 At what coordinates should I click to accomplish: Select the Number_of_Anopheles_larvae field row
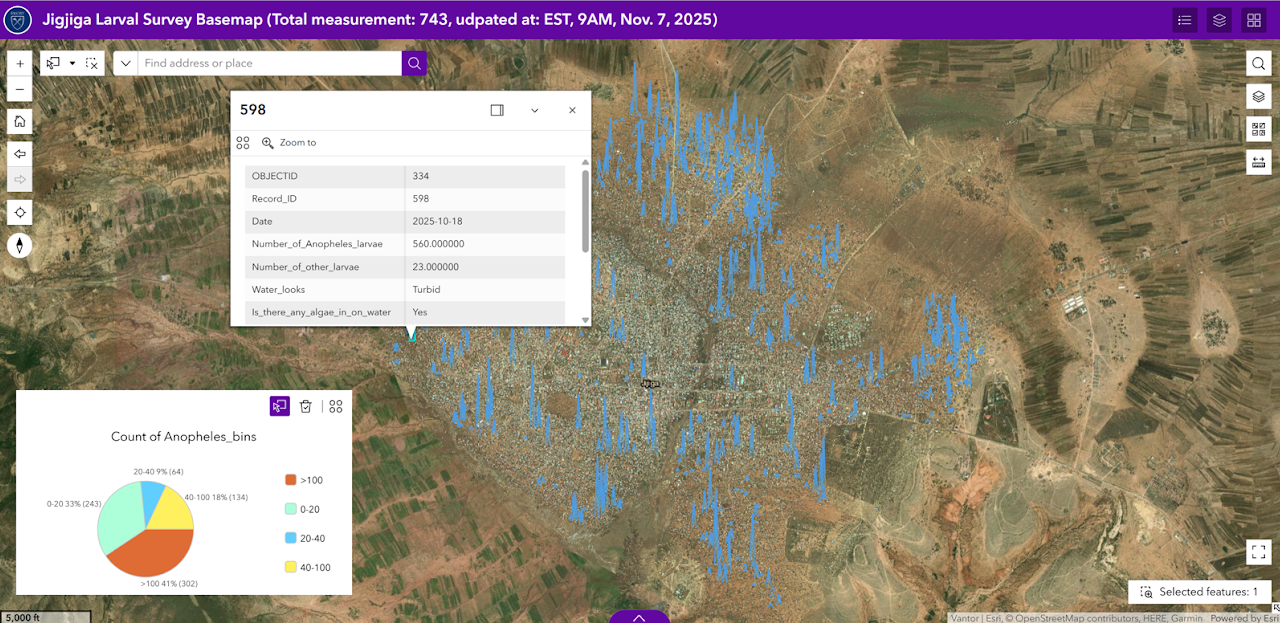coord(405,244)
